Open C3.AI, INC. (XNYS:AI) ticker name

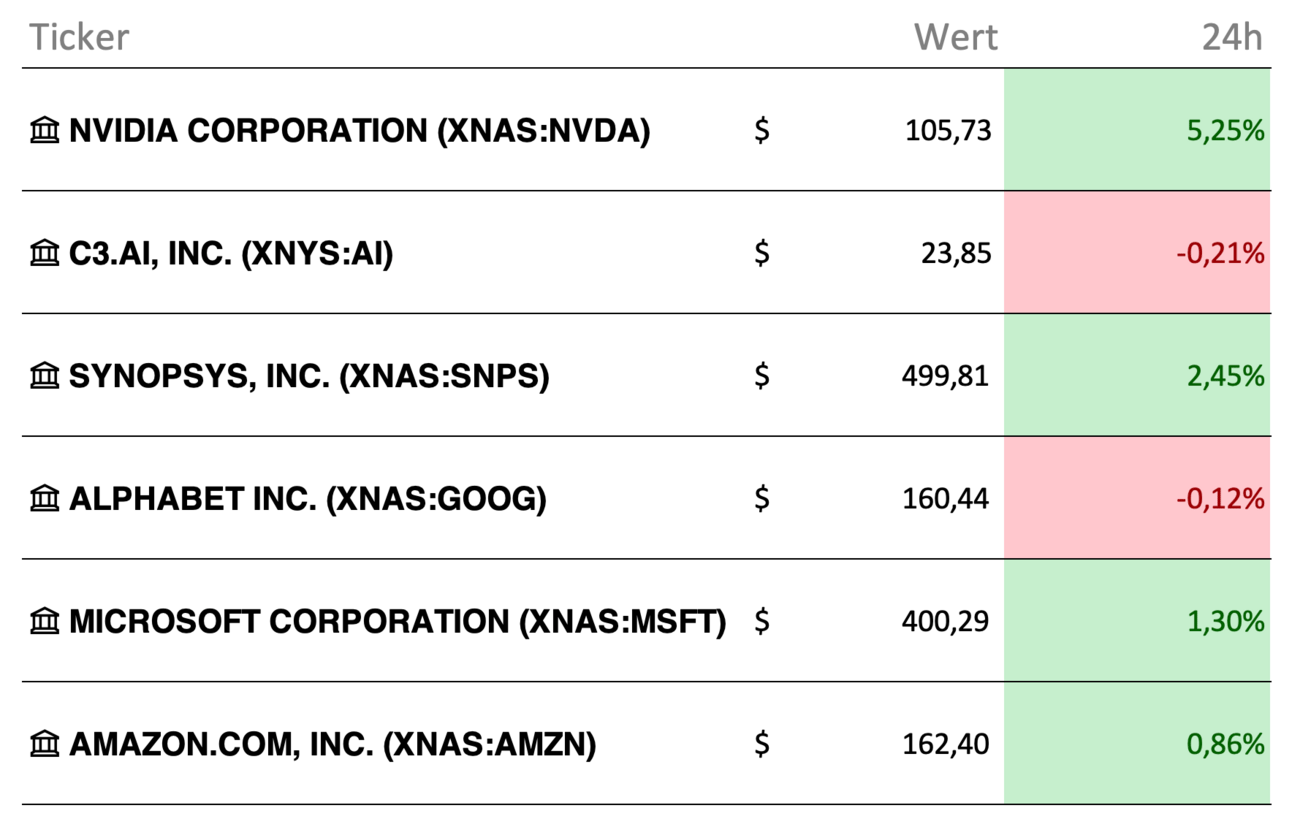click(231, 254)
